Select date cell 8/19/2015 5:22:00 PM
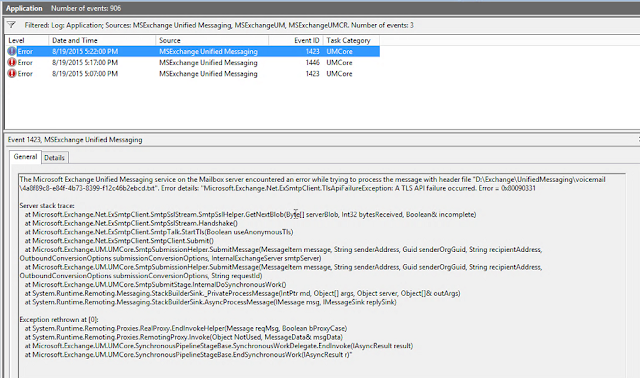This screenshot has width=640, height=378. [x=85, y=51]
